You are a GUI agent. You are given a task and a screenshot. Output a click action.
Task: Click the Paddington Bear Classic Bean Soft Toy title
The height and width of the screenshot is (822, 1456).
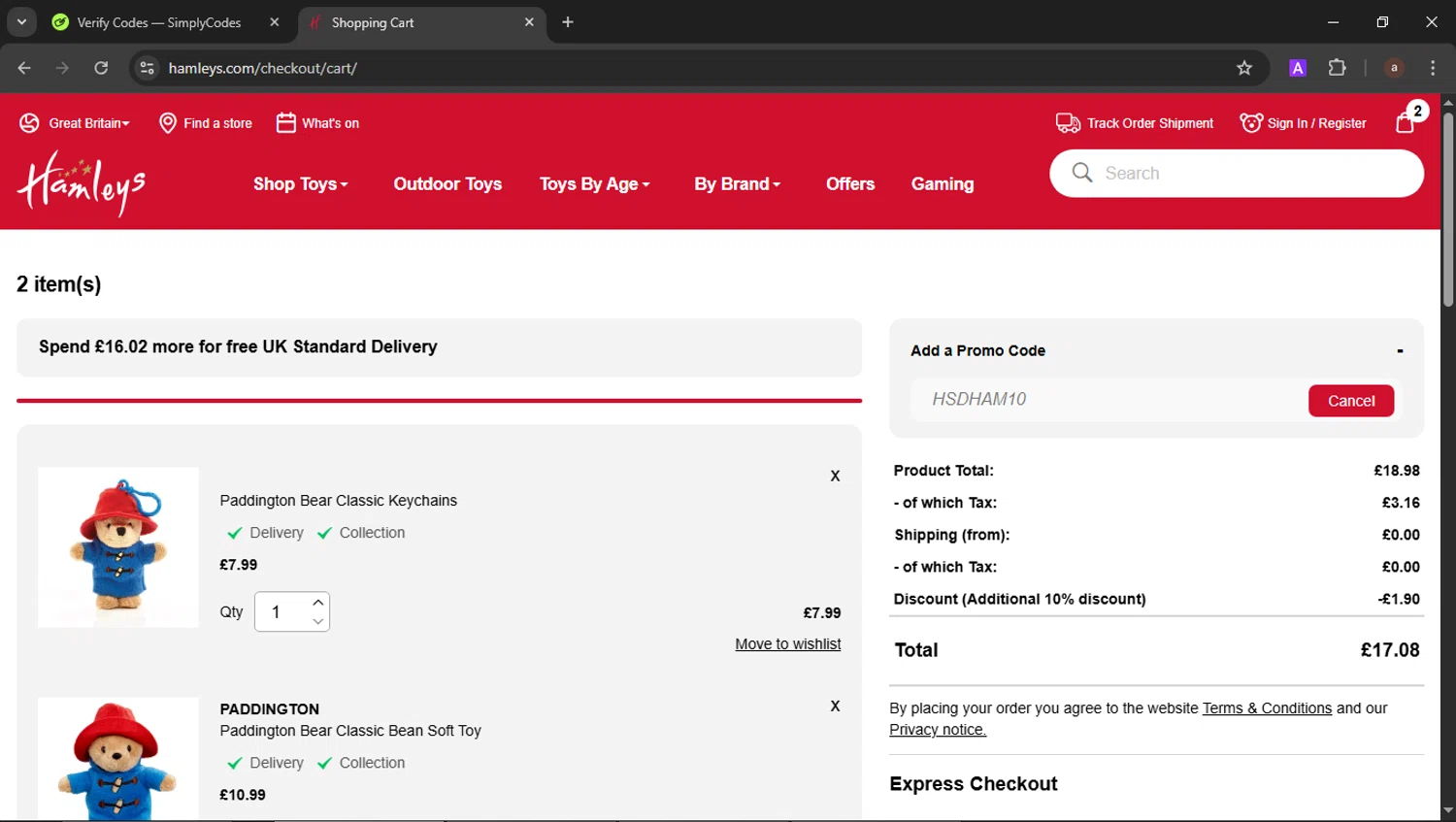coord(350,731)
